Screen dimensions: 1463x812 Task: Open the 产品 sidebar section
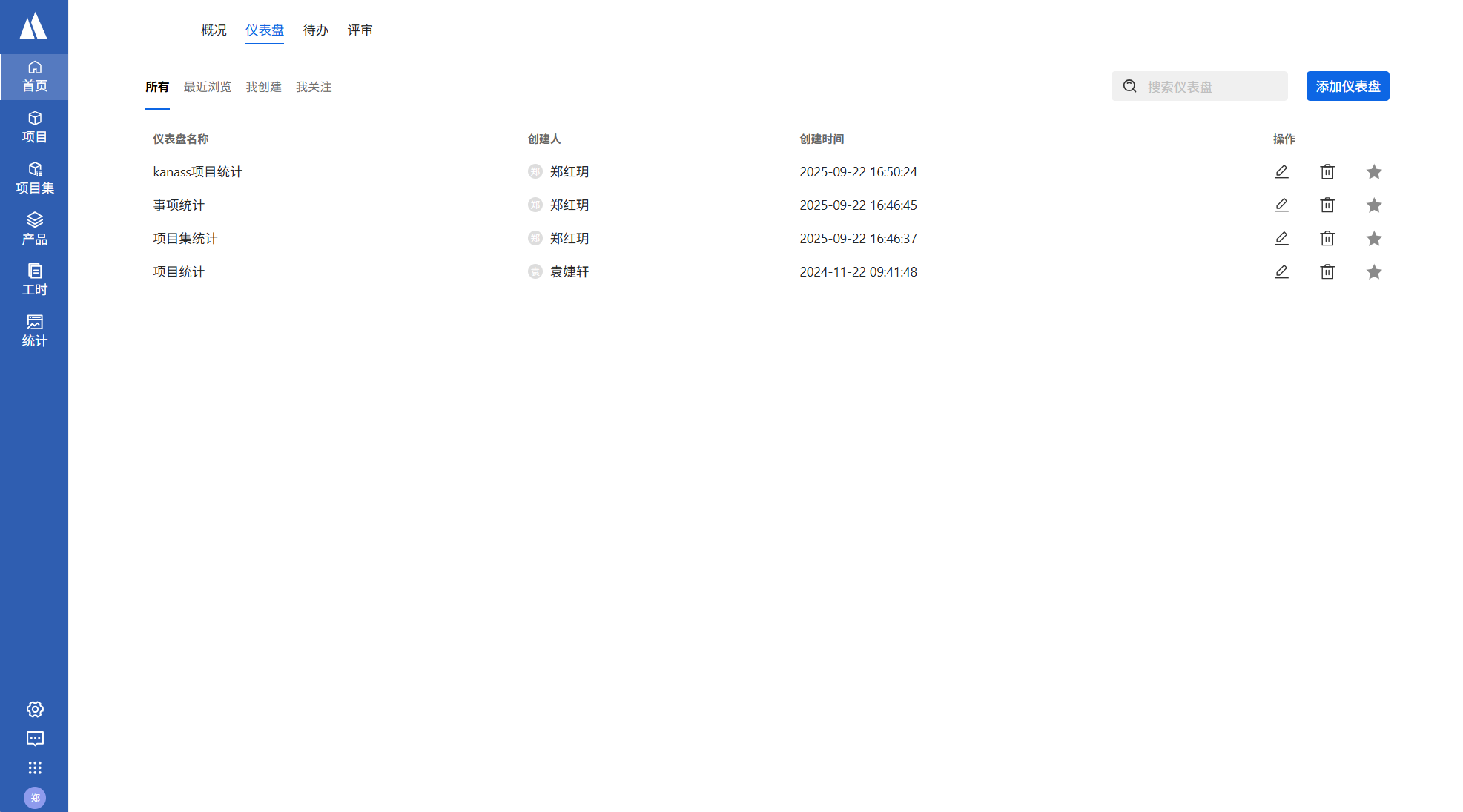click(x=34, y=229)
